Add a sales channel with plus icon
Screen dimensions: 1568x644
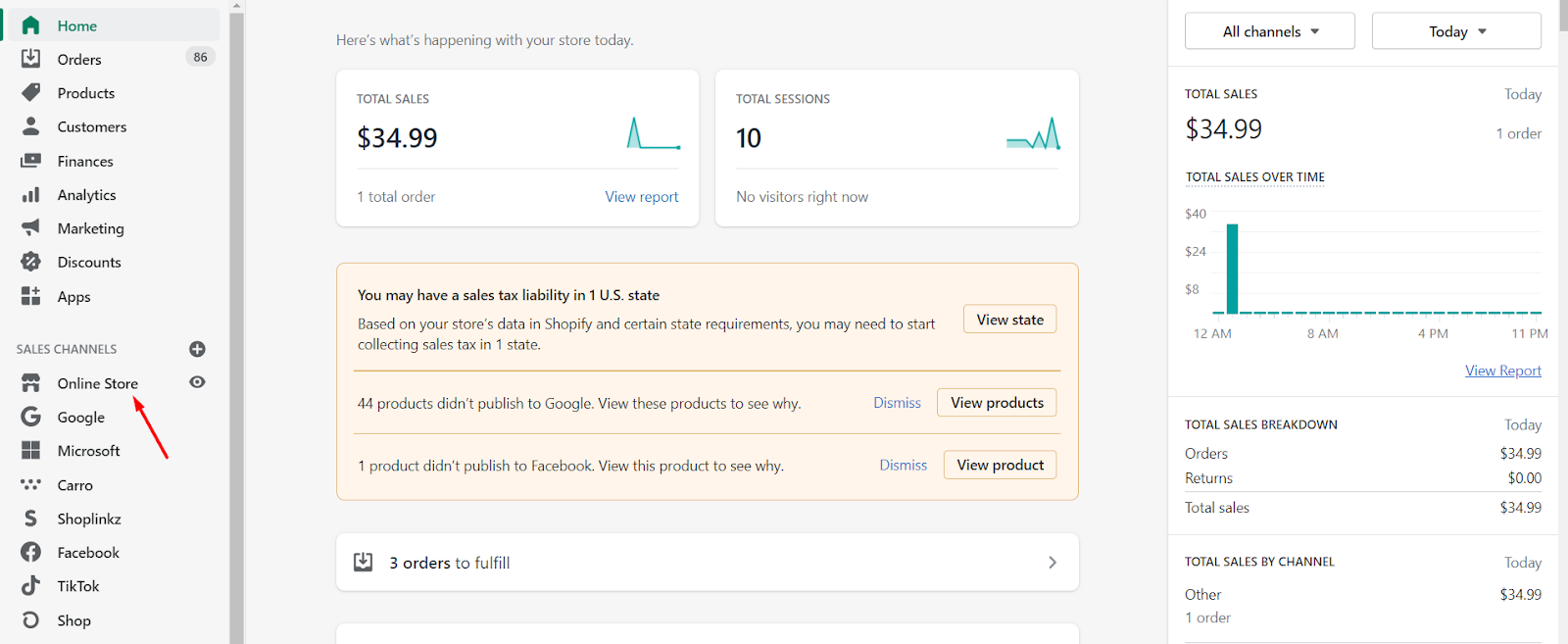coord(197,349)
